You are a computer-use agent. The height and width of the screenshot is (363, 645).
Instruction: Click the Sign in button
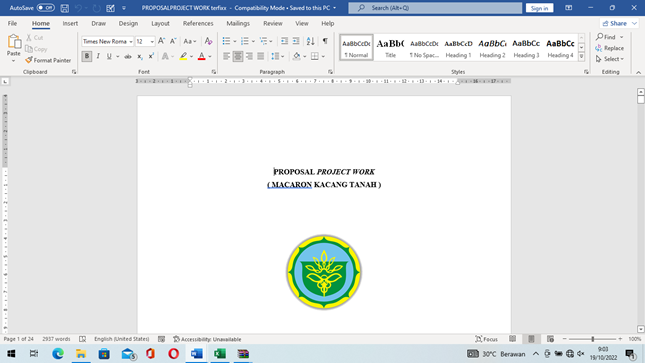pos(539,8)
